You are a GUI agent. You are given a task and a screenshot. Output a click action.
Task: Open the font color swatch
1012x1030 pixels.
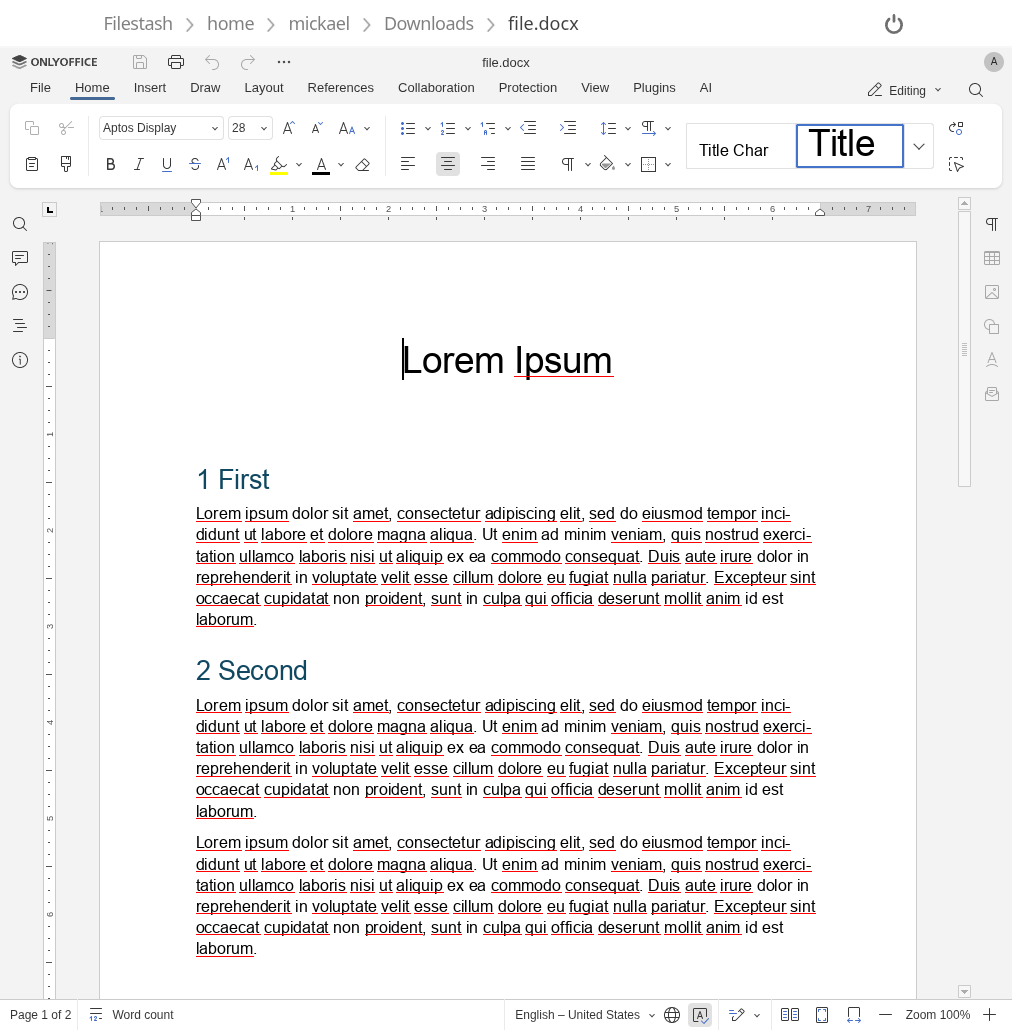tap(320, 164)
